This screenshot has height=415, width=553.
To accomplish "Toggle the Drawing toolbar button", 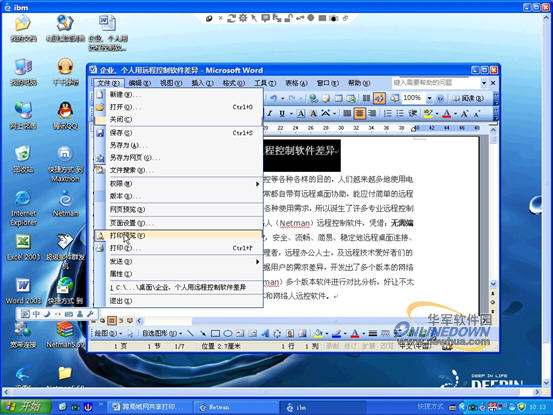I will tap(379, 98).
